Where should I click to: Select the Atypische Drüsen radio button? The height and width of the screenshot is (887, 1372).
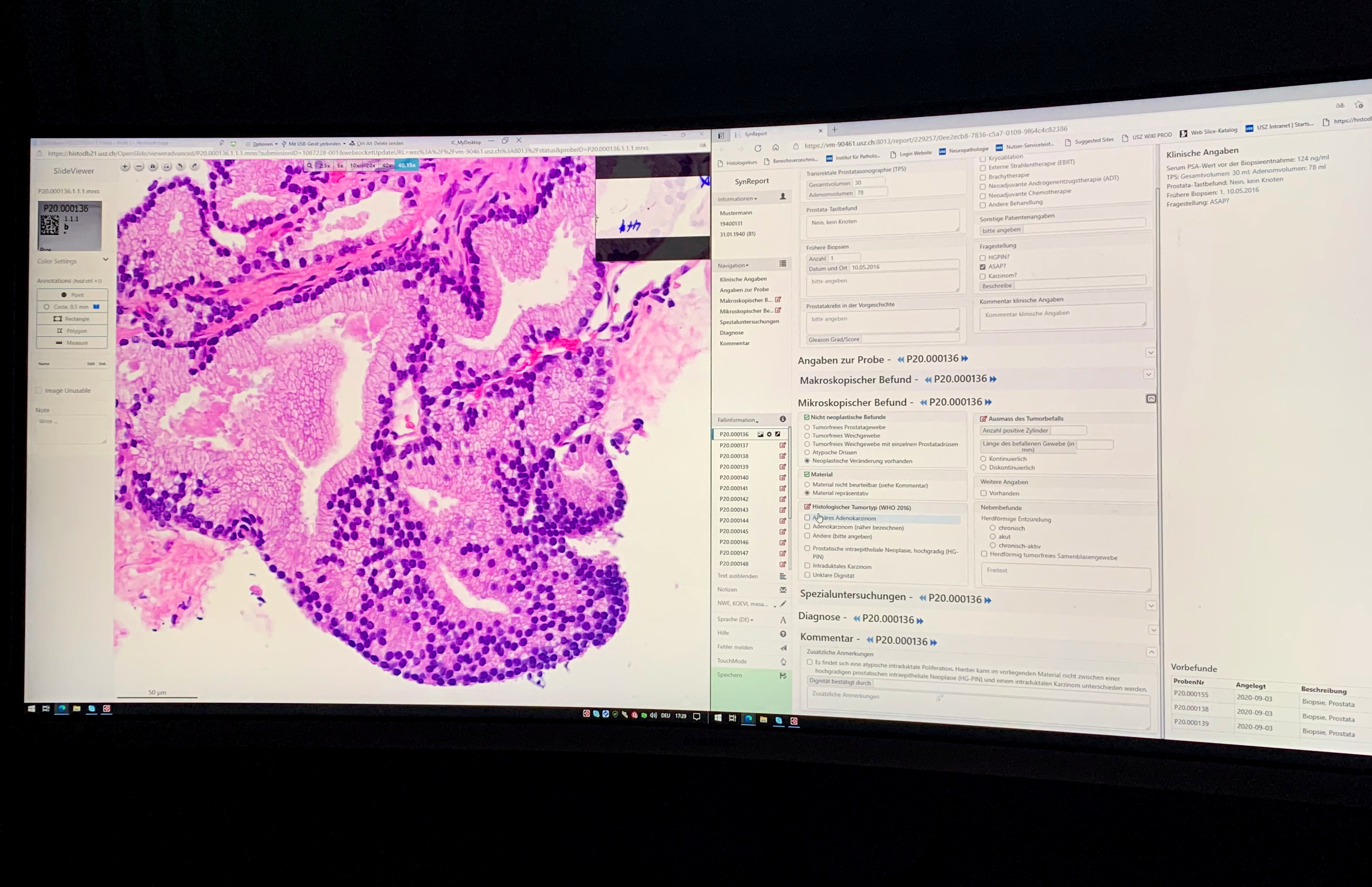click(x=807, y=452)
